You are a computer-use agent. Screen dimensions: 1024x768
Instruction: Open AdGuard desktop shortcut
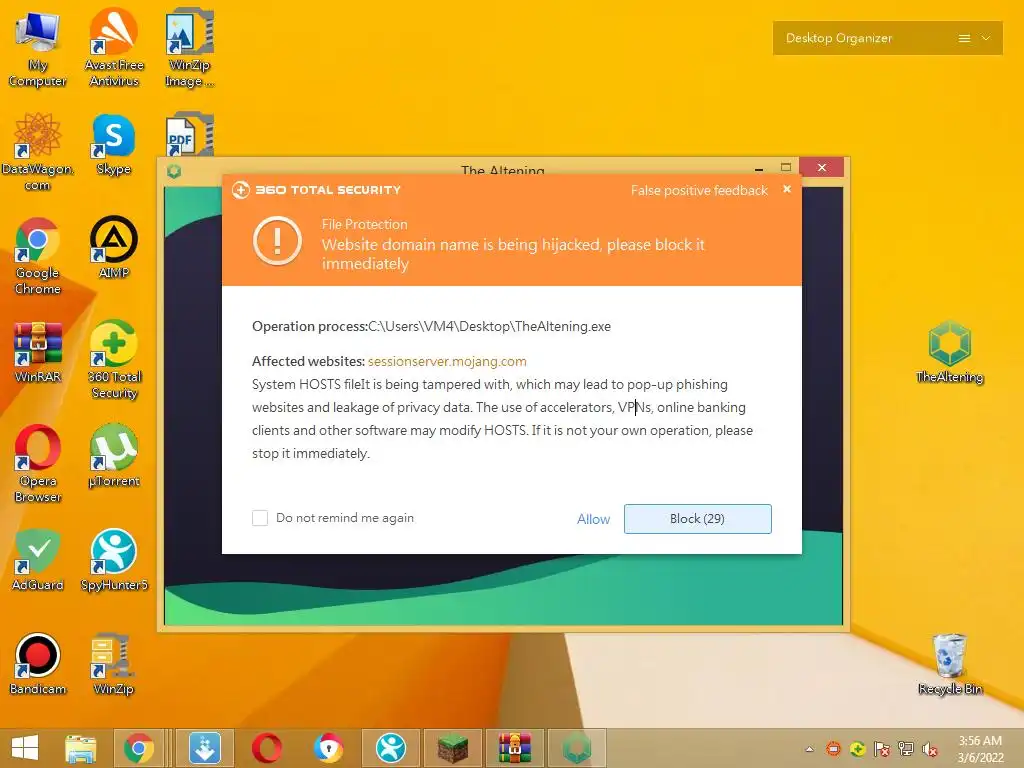37,560
